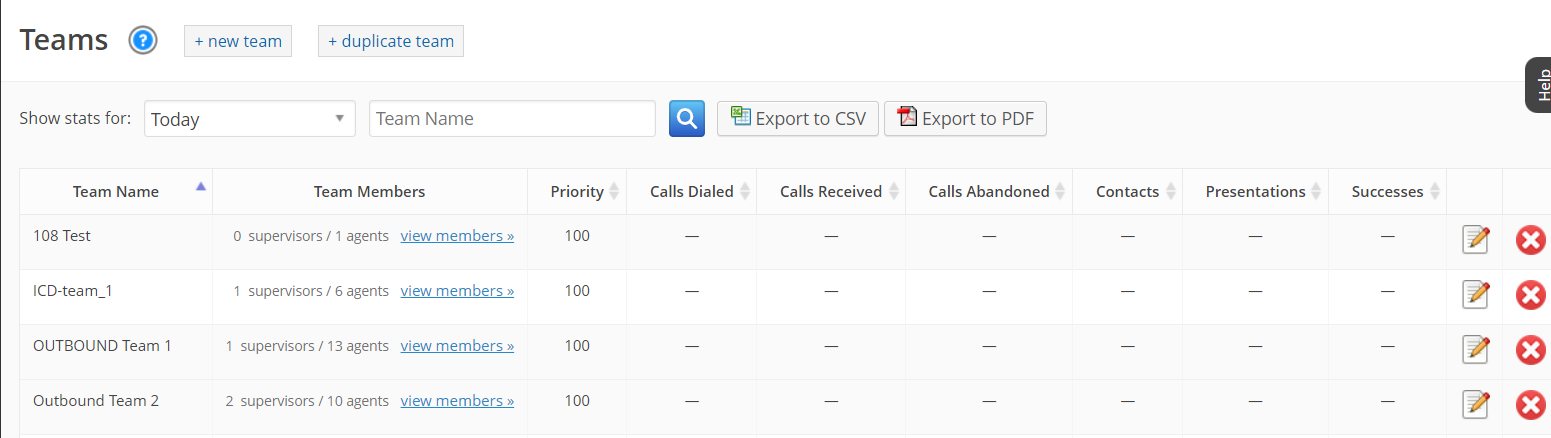The width and height of the screenshot is (1551, 438).
Task: Open editor for Outbound Team 2
Action: [1476, 405]
